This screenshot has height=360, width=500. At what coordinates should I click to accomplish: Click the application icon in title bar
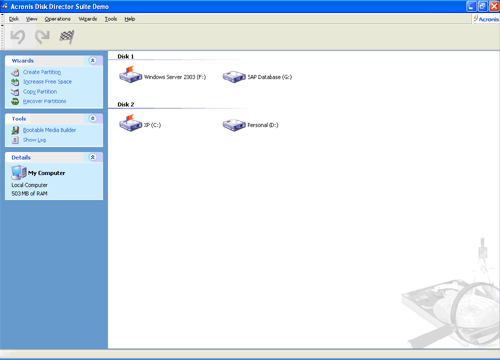[5, 6]
